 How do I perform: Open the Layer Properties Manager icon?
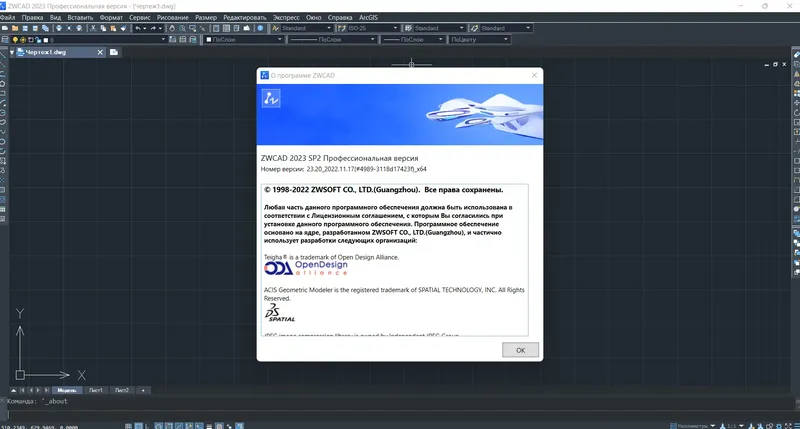[x=5, y=40]
